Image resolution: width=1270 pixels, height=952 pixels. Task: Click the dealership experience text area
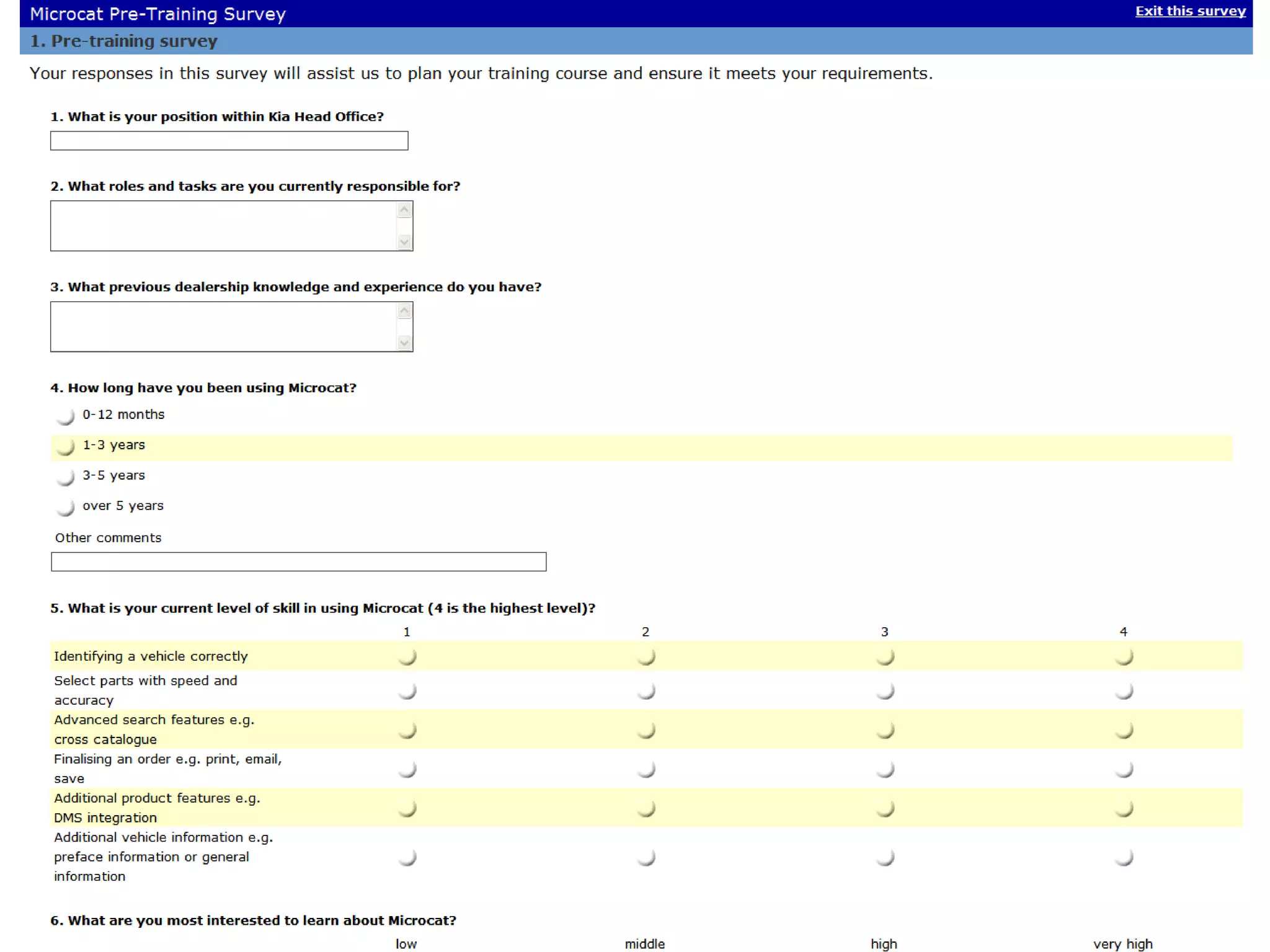[x=223, y=327]
